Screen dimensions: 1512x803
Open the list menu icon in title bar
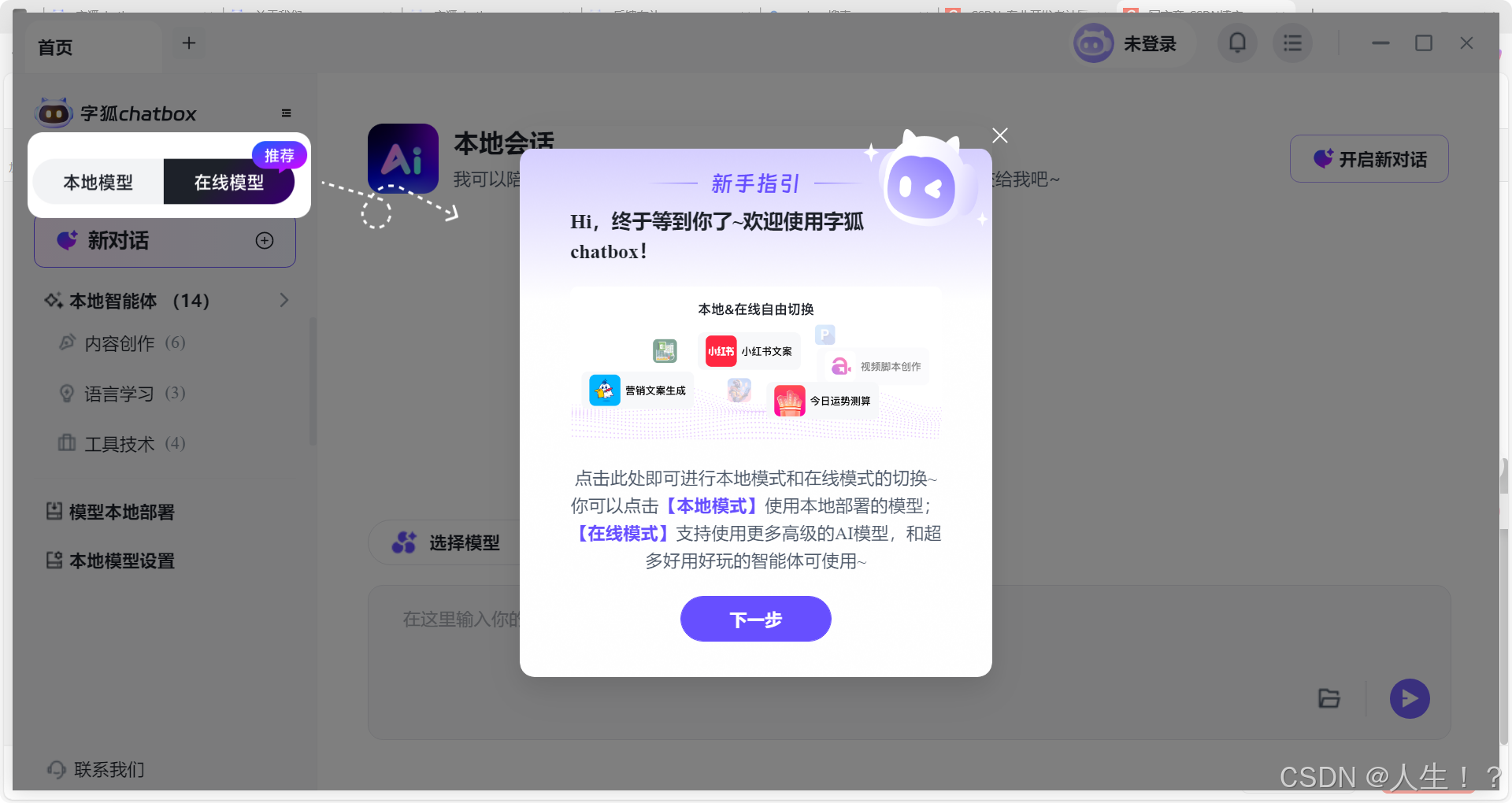pyautogui.click(x=1292, y=43)
